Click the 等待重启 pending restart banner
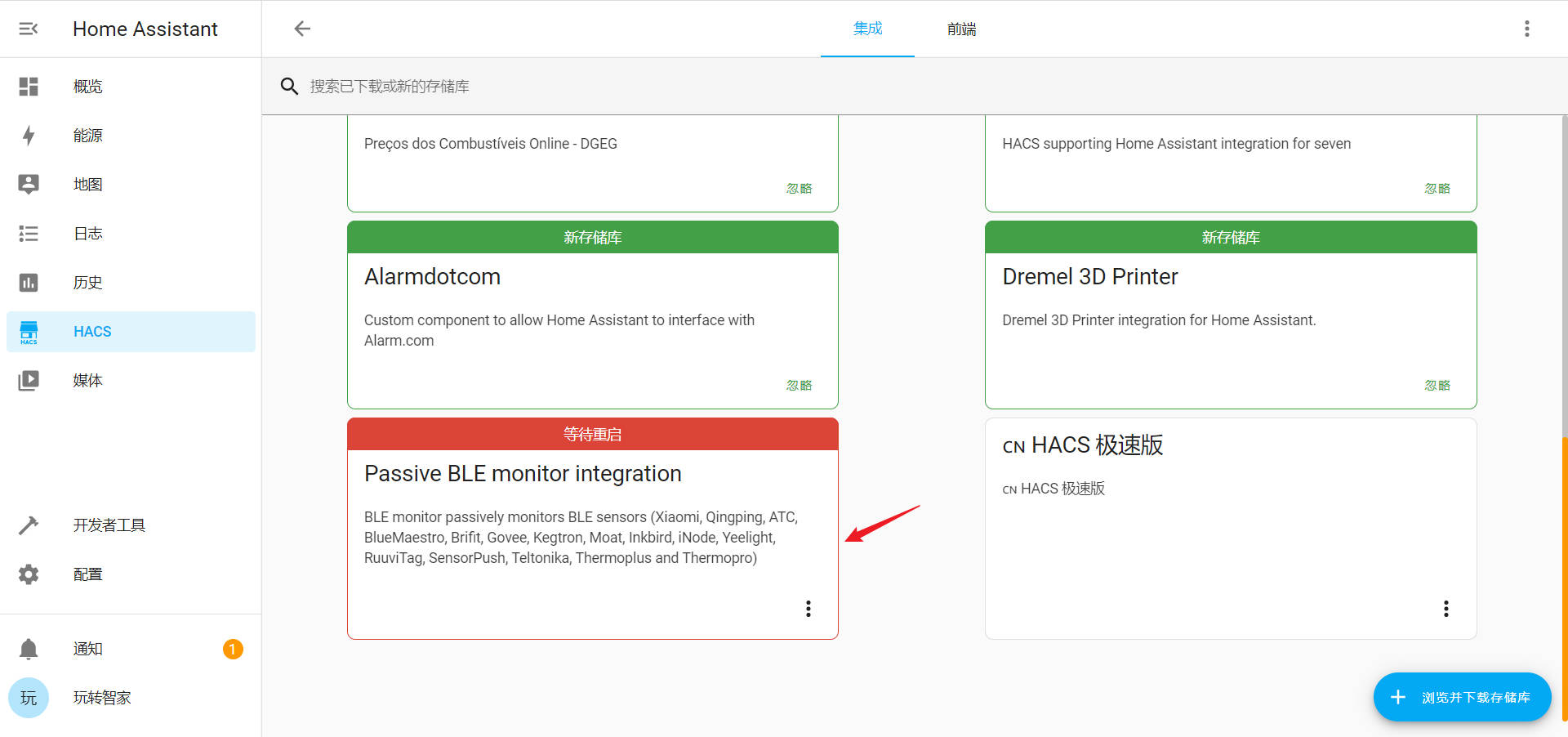The width and height of the screenshot is (1568, 737). tap(593, 434)
